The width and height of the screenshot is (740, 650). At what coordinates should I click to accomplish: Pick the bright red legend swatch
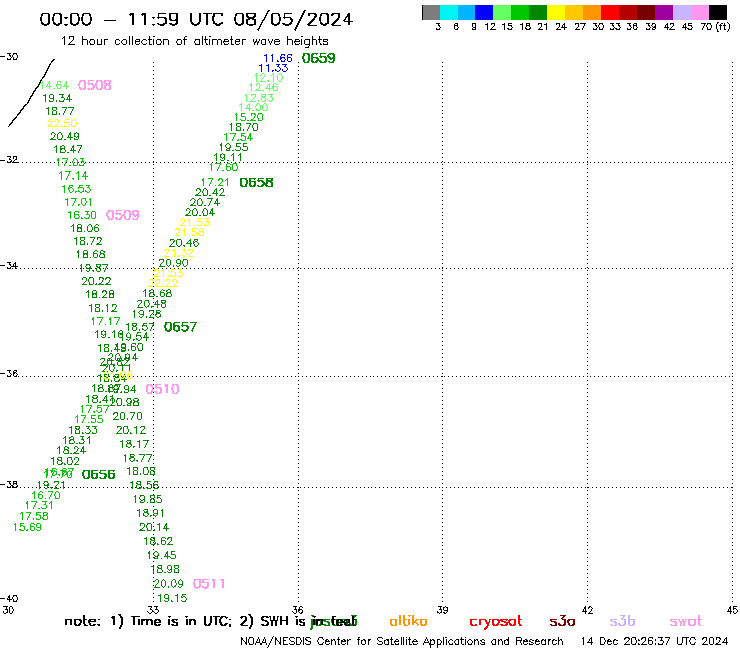click(x=610, y=13)
